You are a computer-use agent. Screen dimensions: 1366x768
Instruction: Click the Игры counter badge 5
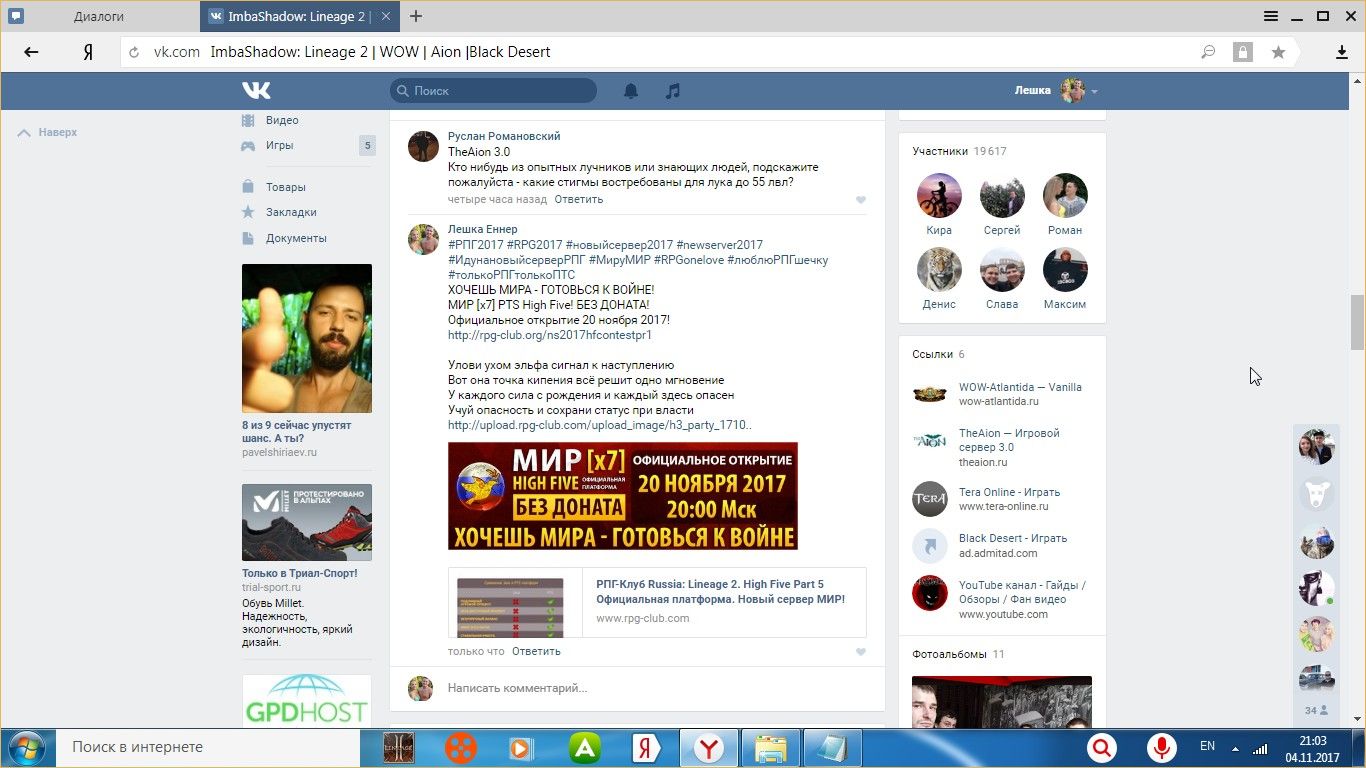point(367,146)
